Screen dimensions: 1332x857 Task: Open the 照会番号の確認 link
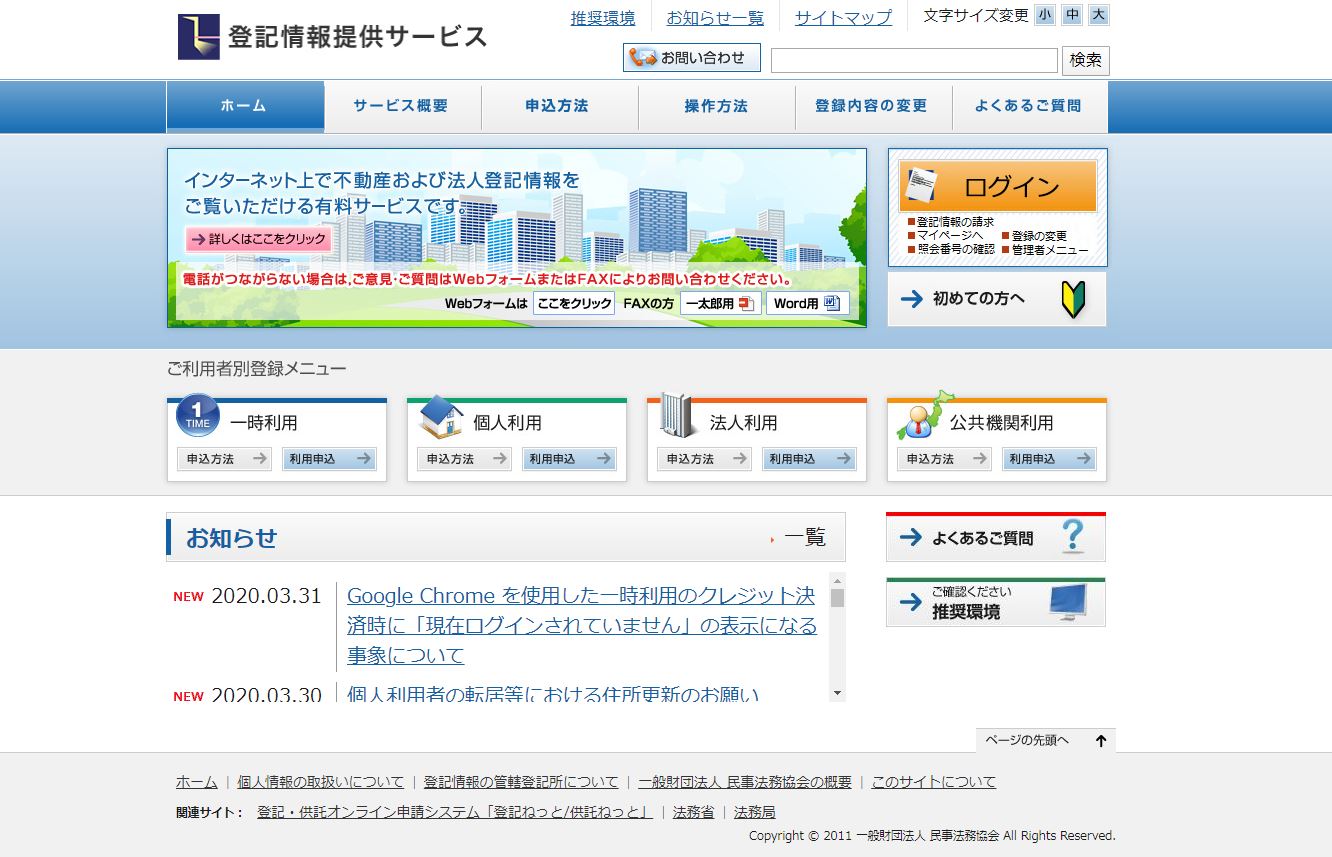(951, 250)
